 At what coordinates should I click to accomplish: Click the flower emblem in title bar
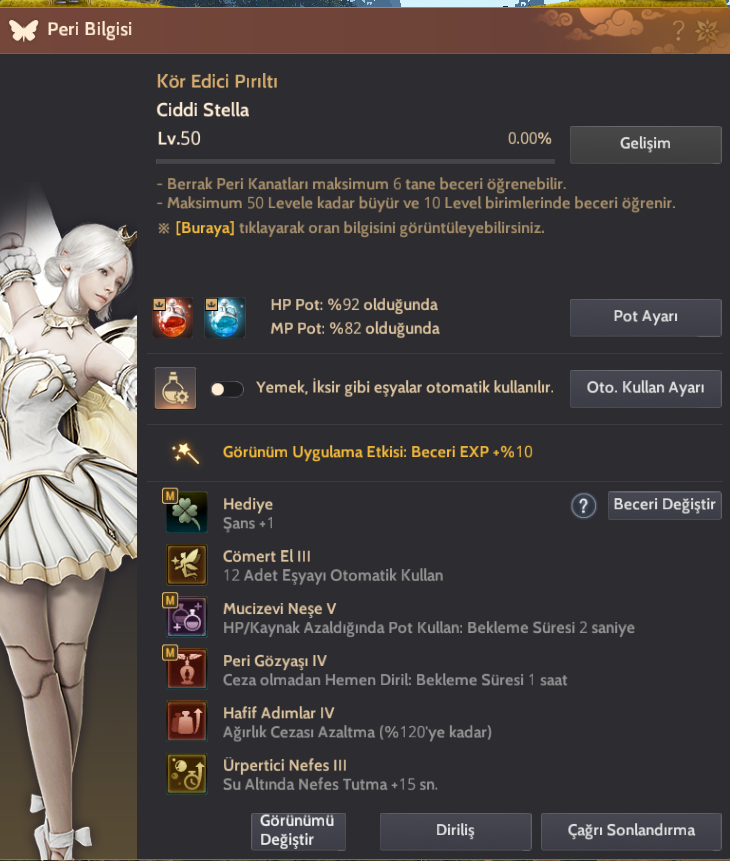coord(707,31)
